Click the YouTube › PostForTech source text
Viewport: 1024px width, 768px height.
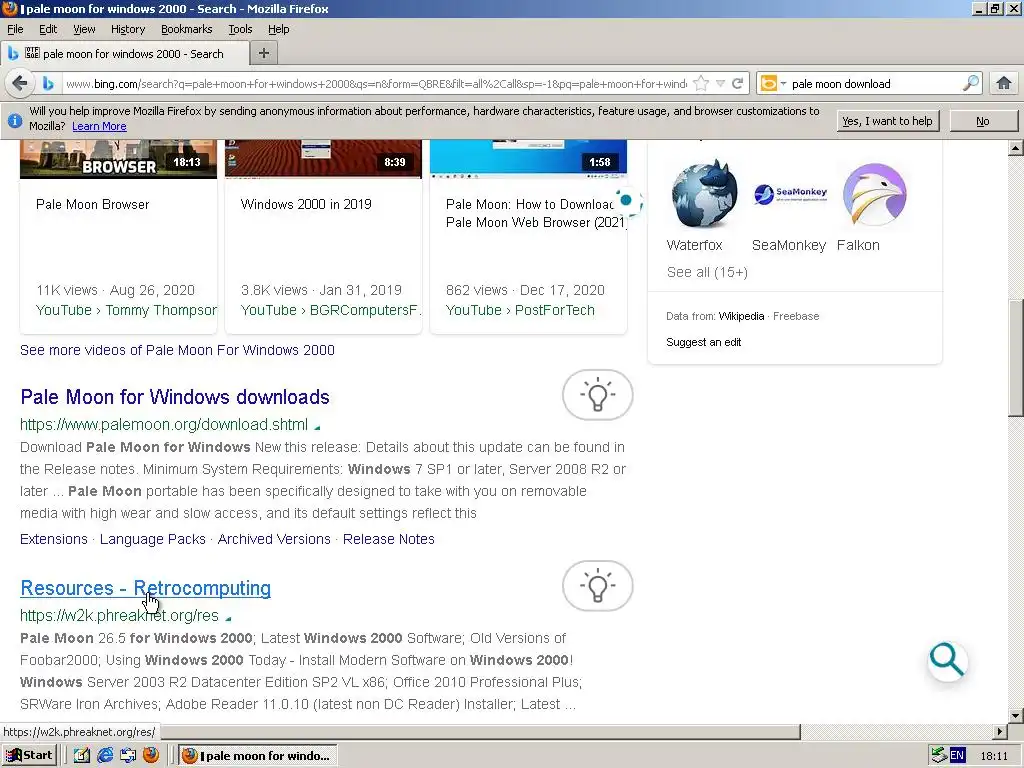tap(520, 310)
